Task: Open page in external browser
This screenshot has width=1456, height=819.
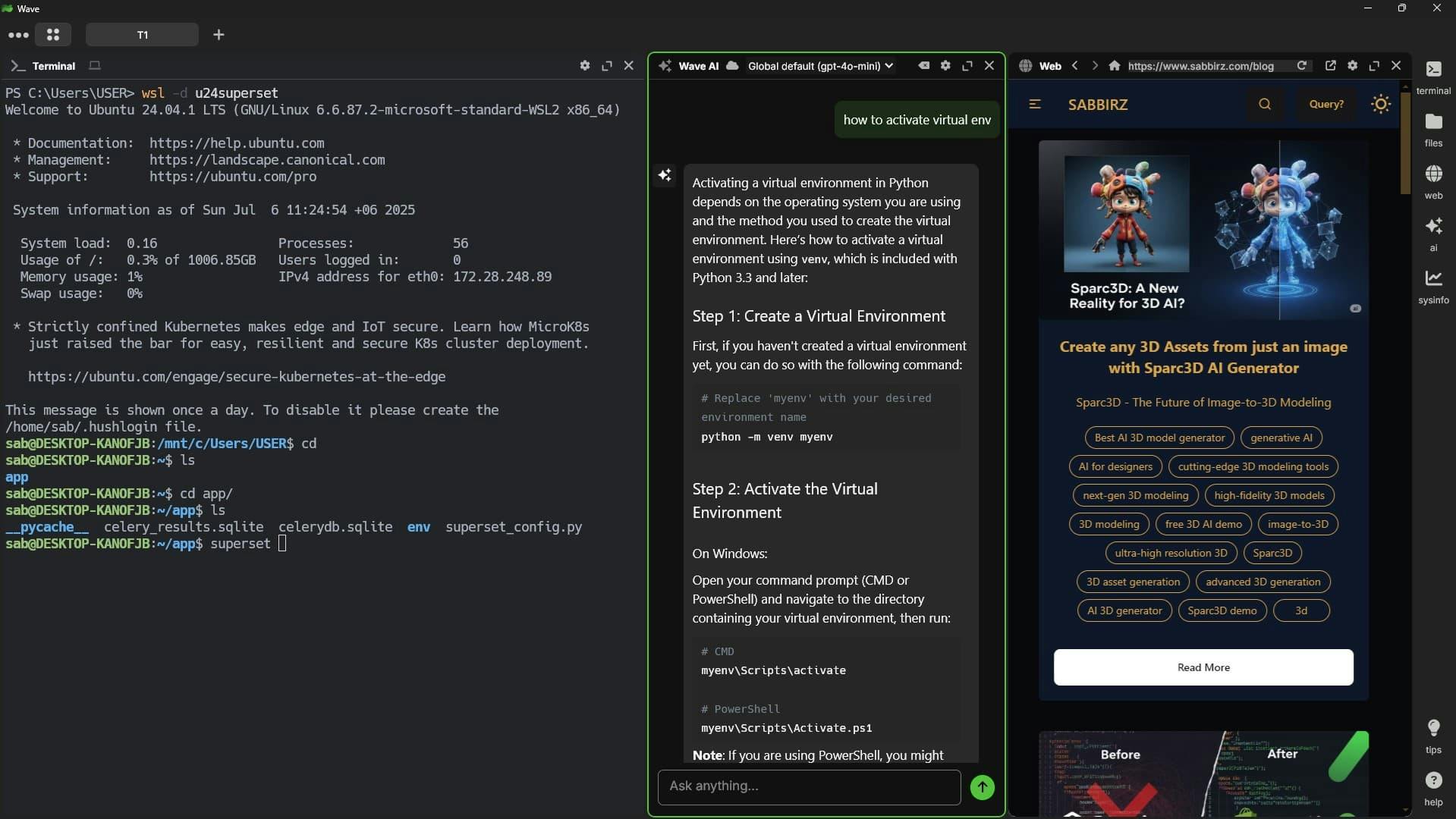Action: click(1331, 66)
